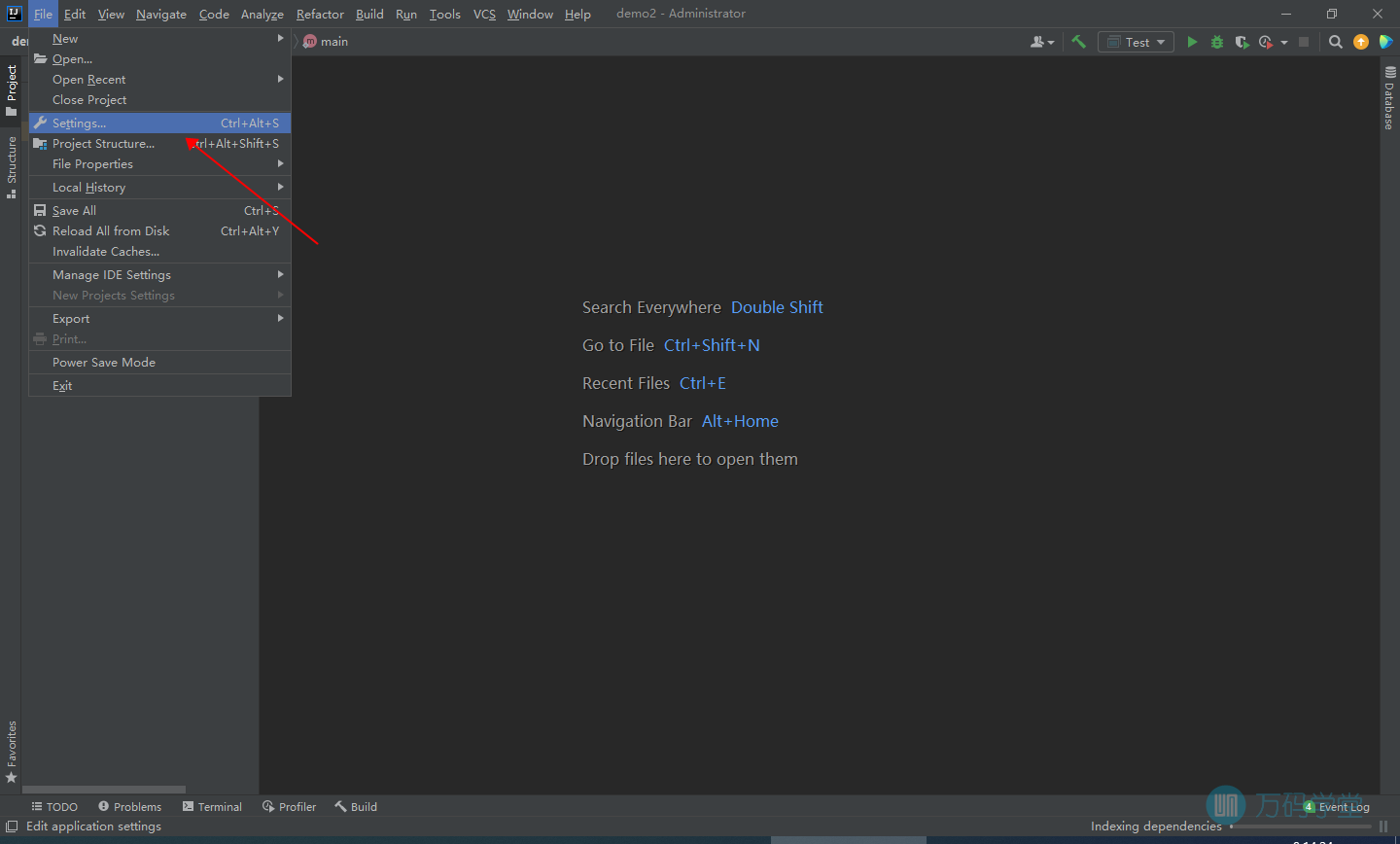This screenshot has height=844, width=1400.
Task: Open the Favorites tool window stripe
Action: [x=12, y=752]
